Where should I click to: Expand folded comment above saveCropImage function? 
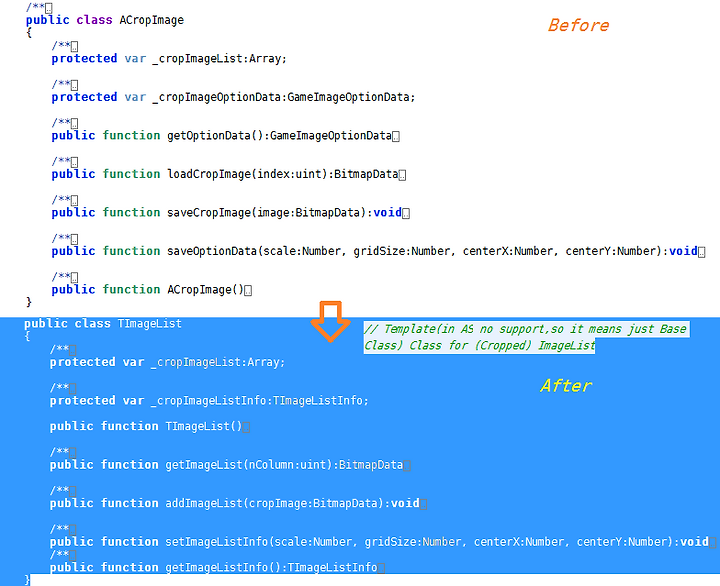coord(74,201)
